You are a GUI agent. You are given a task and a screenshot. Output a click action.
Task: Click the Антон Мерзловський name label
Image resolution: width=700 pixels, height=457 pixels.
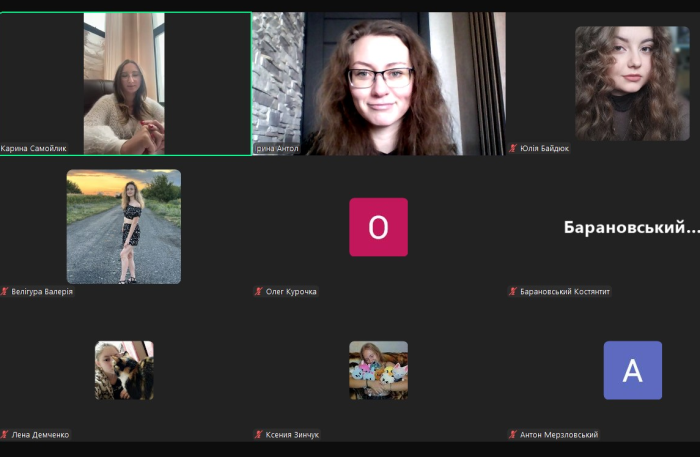point(559,435)
